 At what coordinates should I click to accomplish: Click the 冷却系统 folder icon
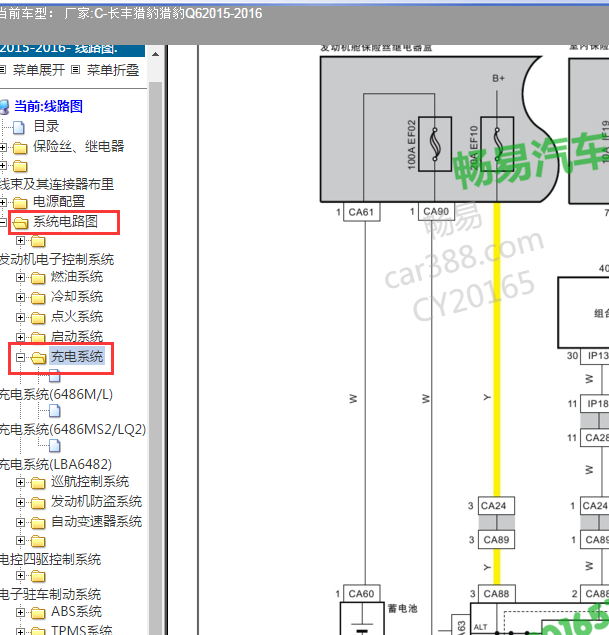click(x=38, y=298)
